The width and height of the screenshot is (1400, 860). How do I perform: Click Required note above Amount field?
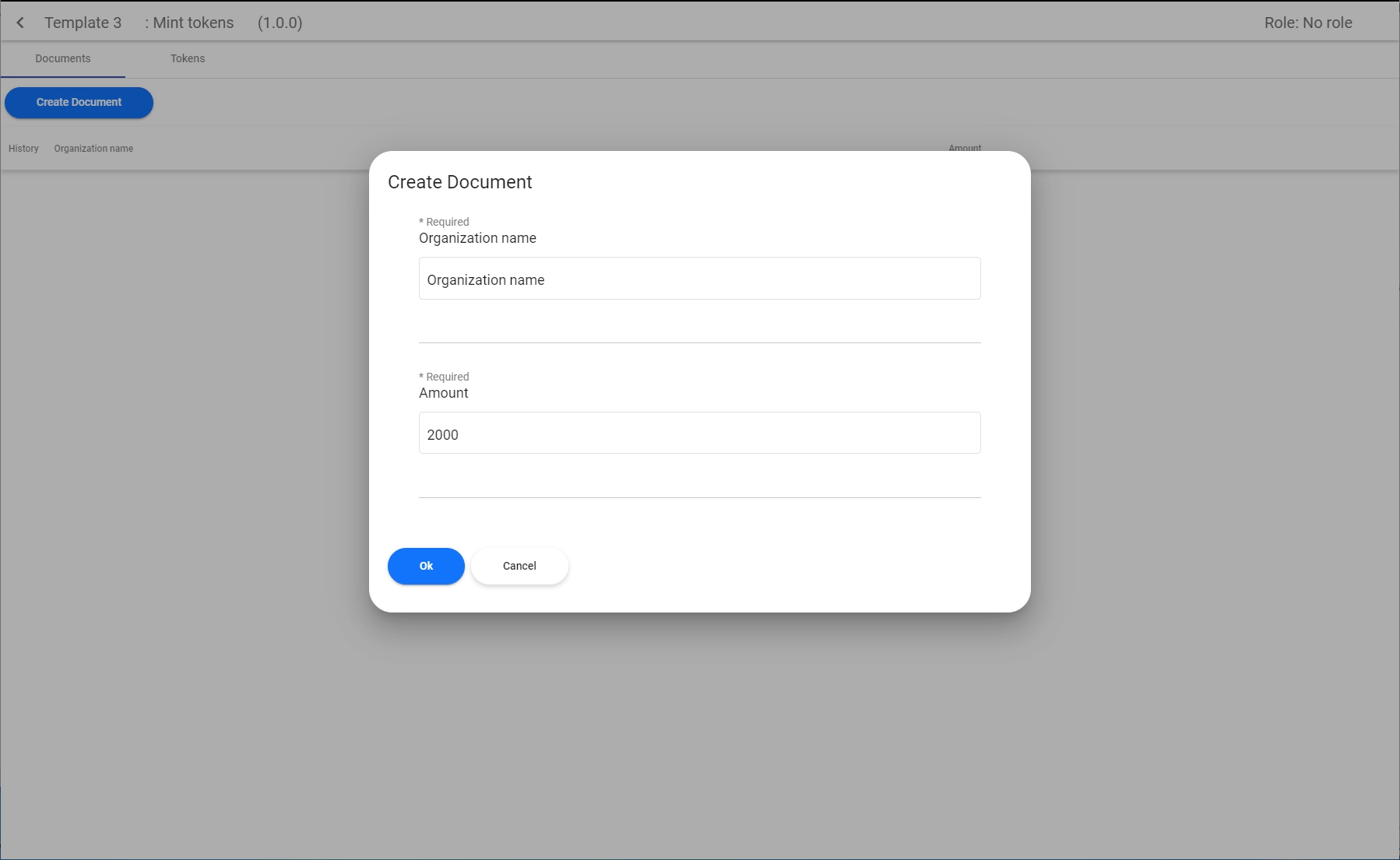pos(445,377)
